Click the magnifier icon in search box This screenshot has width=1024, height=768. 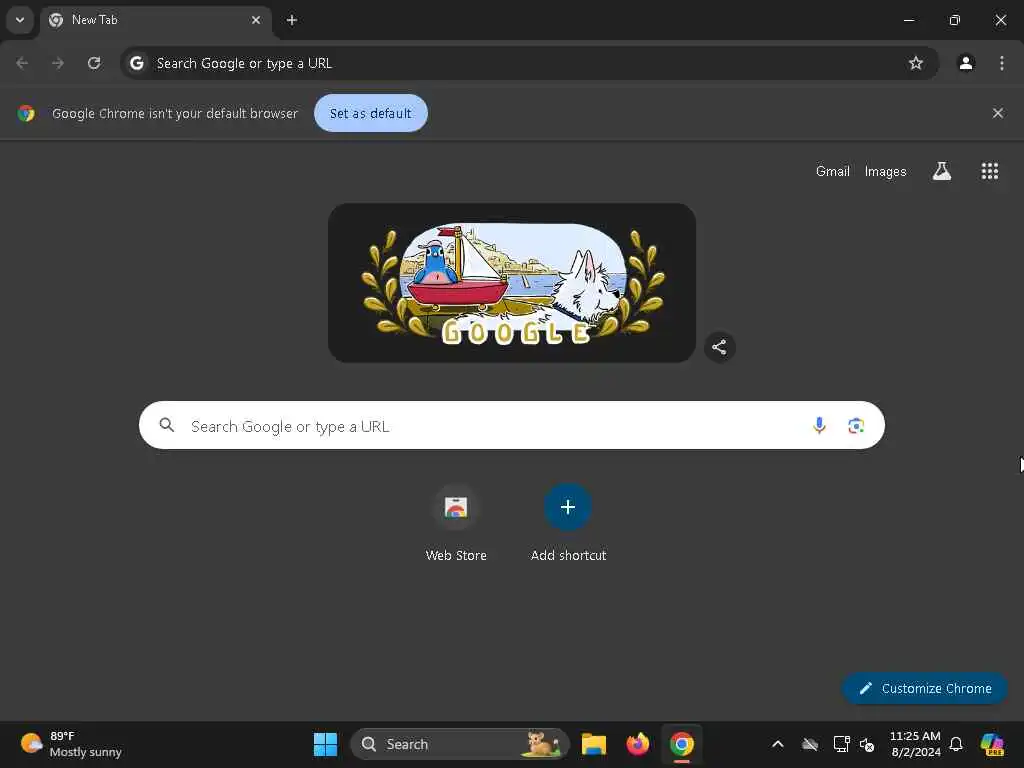coord(167,425)
